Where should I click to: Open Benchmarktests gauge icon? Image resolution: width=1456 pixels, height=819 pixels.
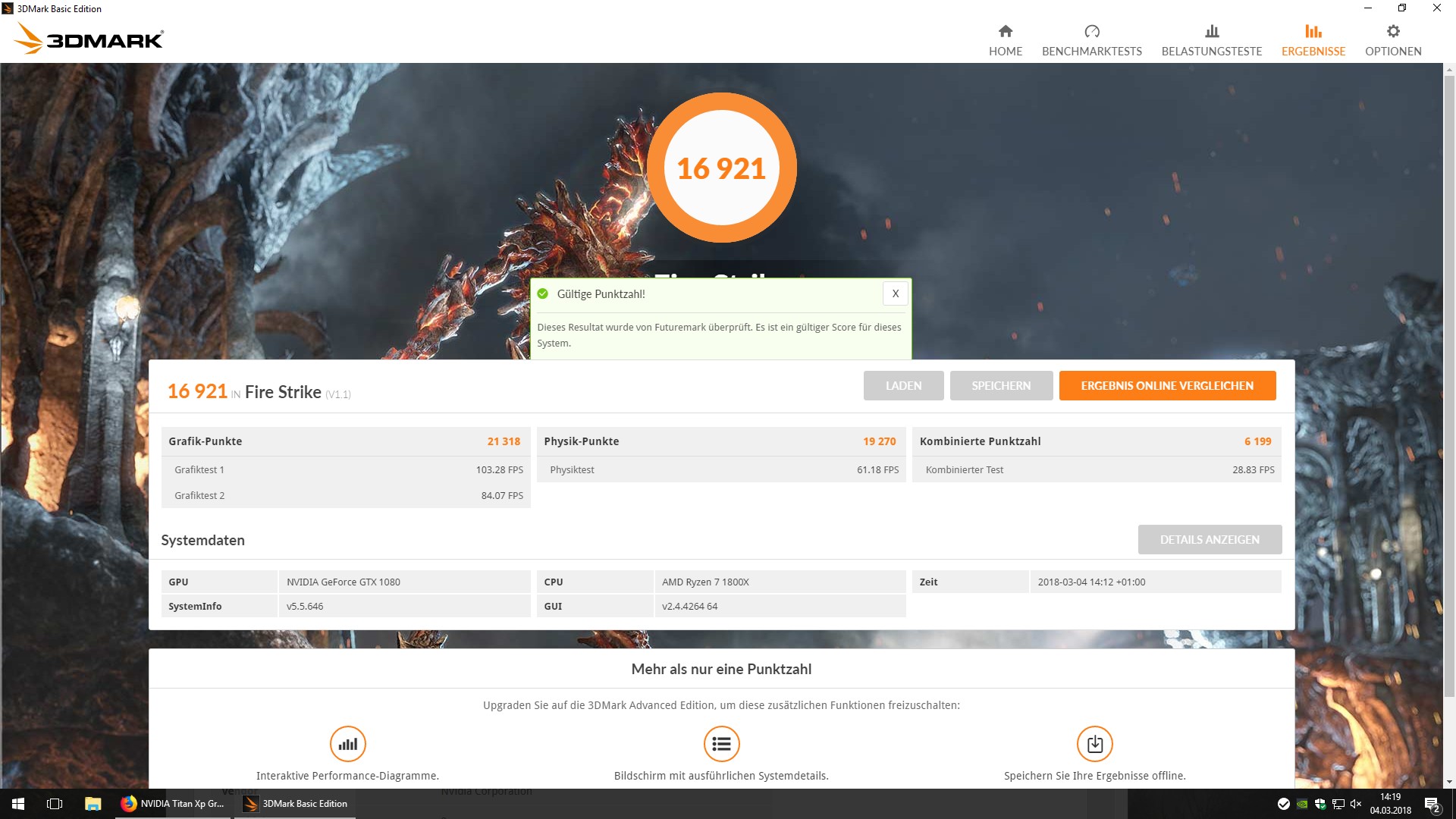click(1091, 31)
